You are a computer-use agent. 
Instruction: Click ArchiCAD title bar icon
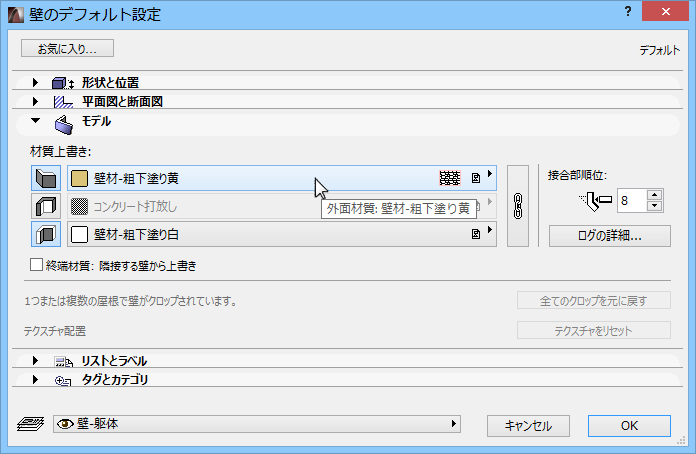(16, 15)
